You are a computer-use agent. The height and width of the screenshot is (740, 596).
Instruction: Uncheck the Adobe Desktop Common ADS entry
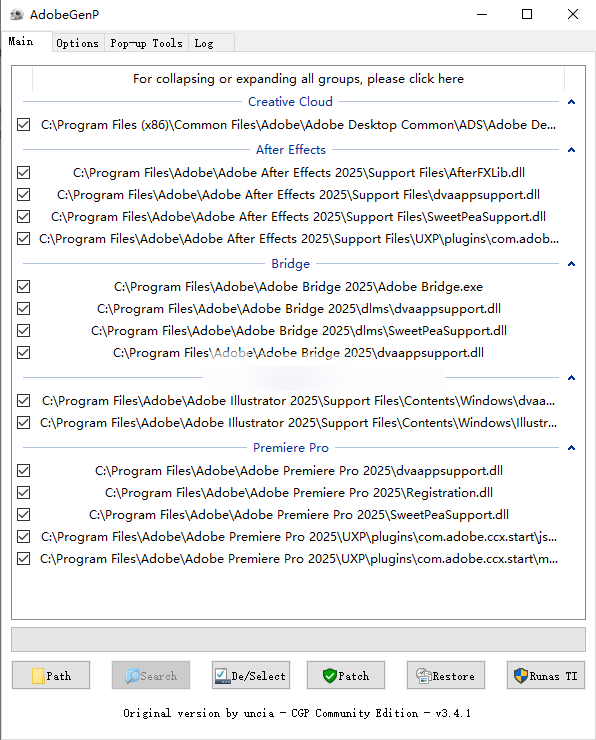pyautogui.click(x=24, y=125)
